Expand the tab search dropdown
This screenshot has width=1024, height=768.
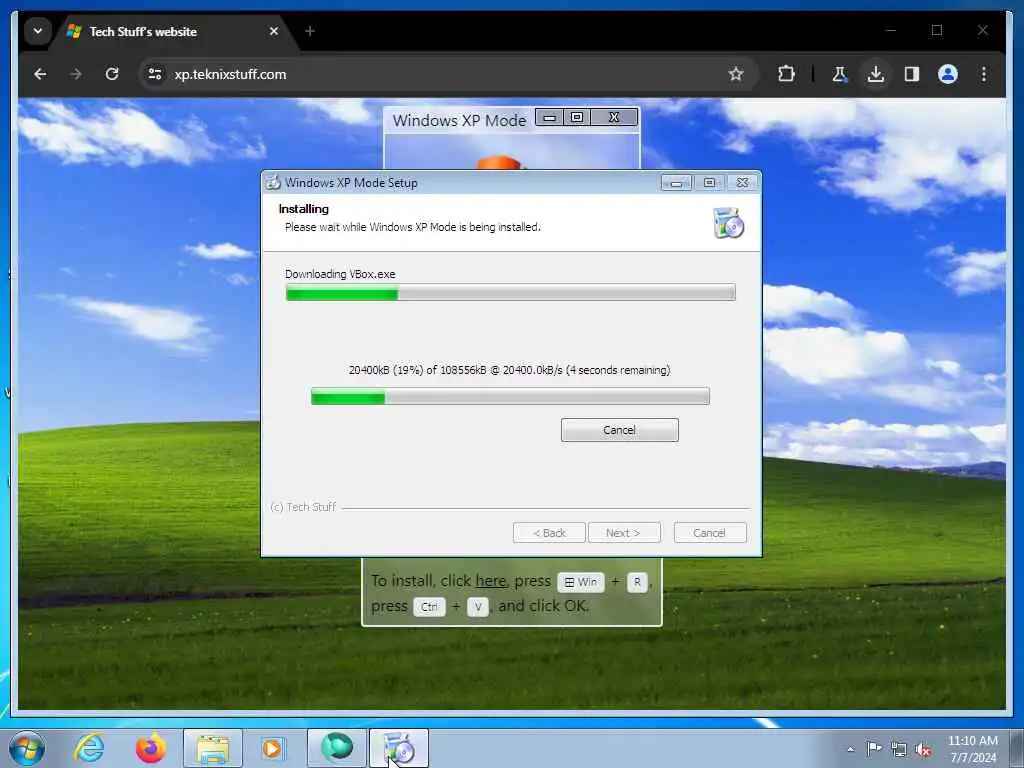pos(38,31)
